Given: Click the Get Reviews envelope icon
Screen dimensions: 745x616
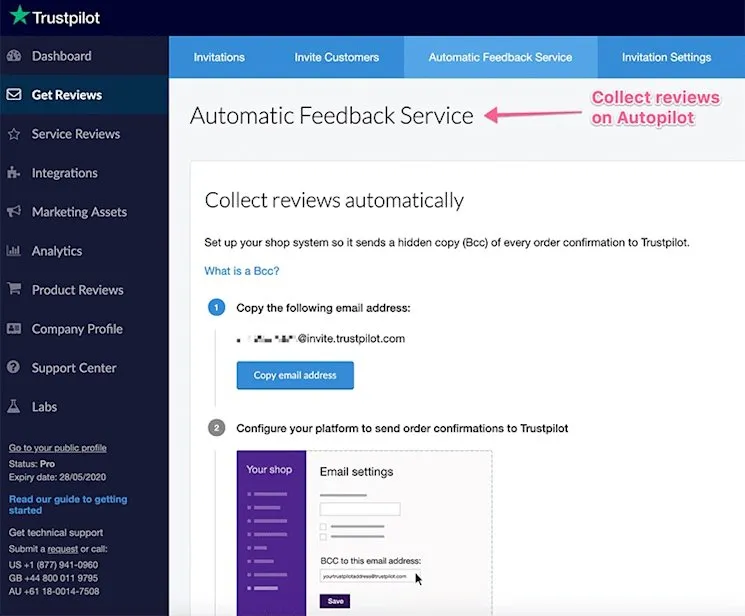Looking at the screenshot, I should (14, 95).
